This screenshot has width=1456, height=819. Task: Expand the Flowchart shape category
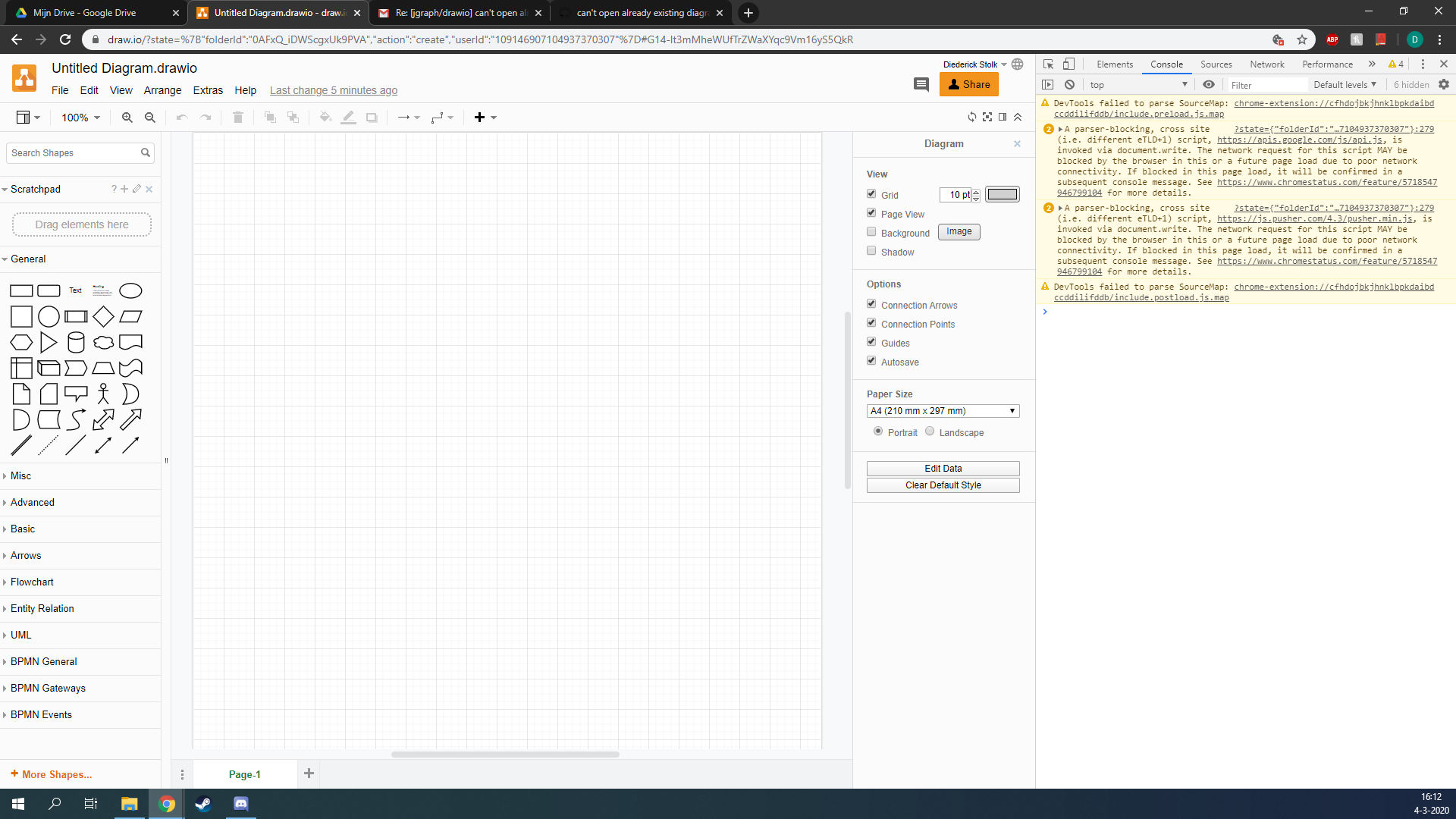click(33, 582)
